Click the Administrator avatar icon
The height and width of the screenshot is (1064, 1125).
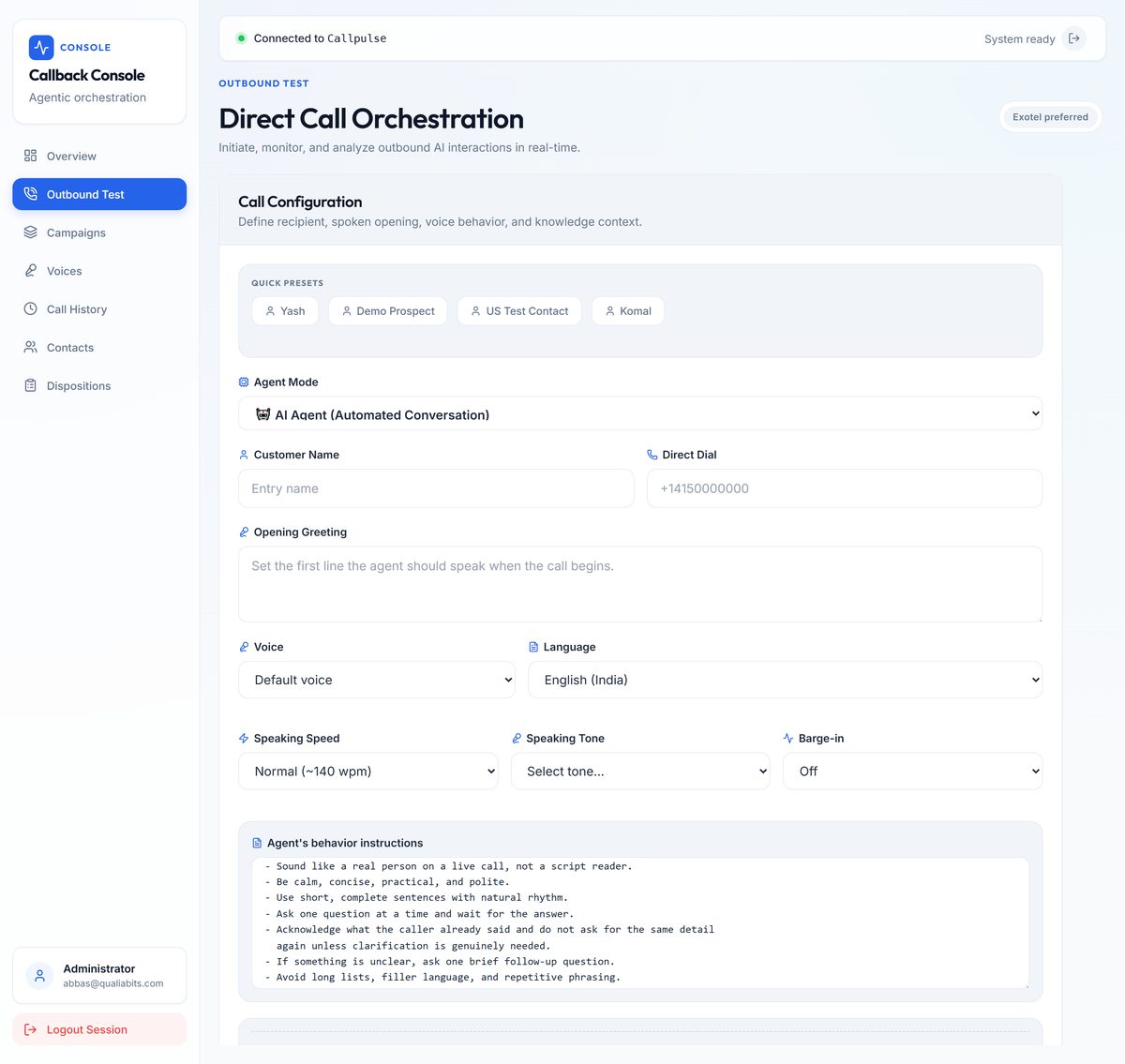click(39, 976)
